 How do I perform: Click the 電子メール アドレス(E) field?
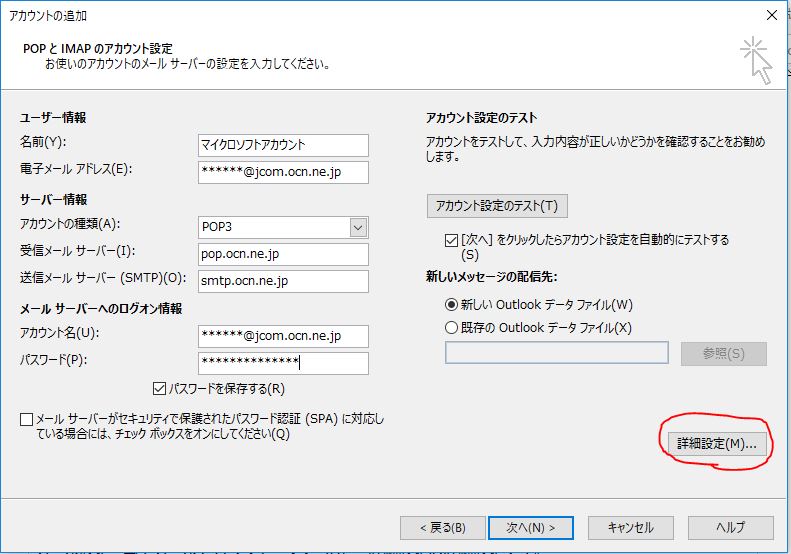[x=283, y=173]
